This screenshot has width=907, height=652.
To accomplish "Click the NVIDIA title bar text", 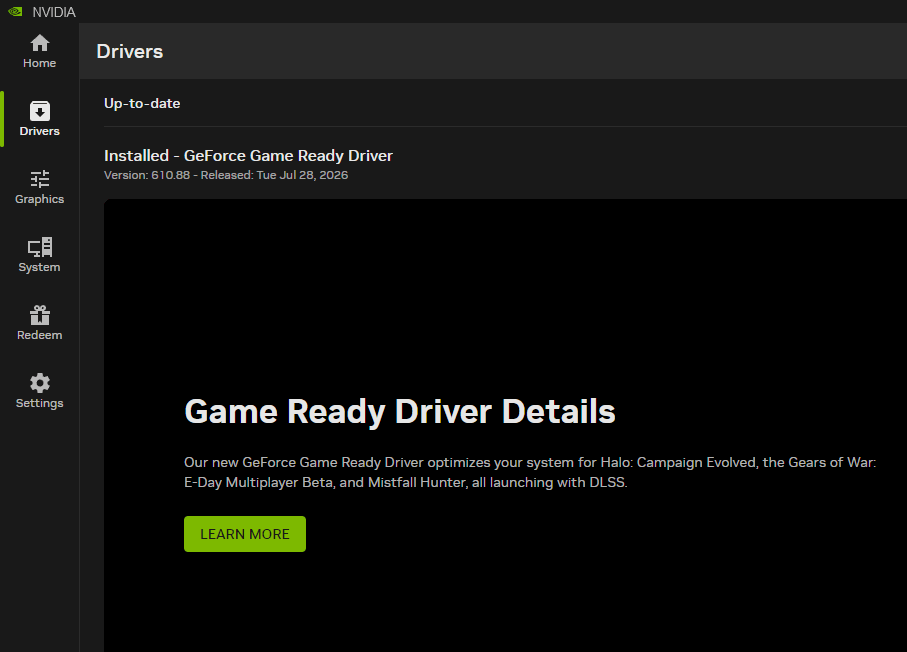I will [54, 12].
